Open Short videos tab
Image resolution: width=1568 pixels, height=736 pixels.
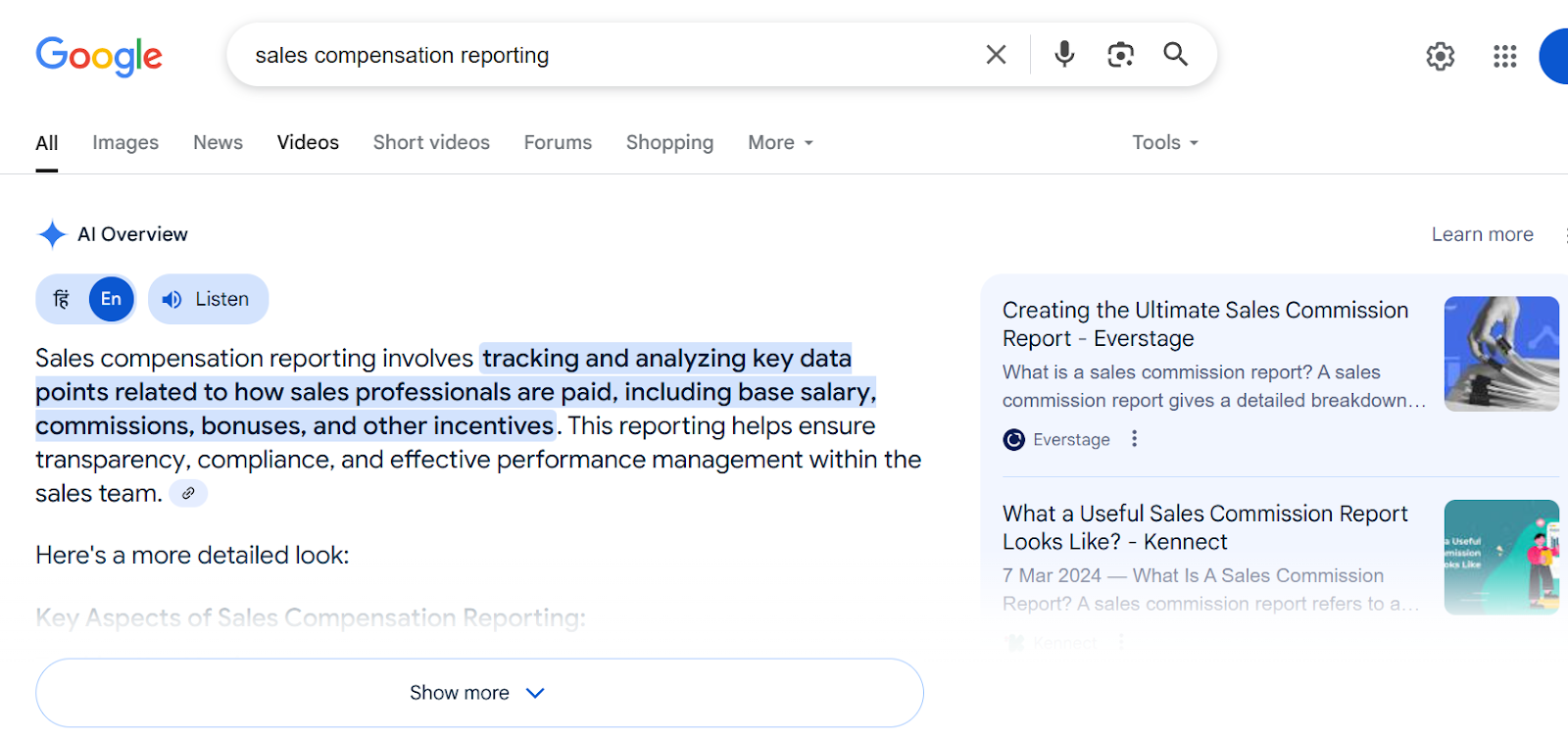click(x=431, y=143)
